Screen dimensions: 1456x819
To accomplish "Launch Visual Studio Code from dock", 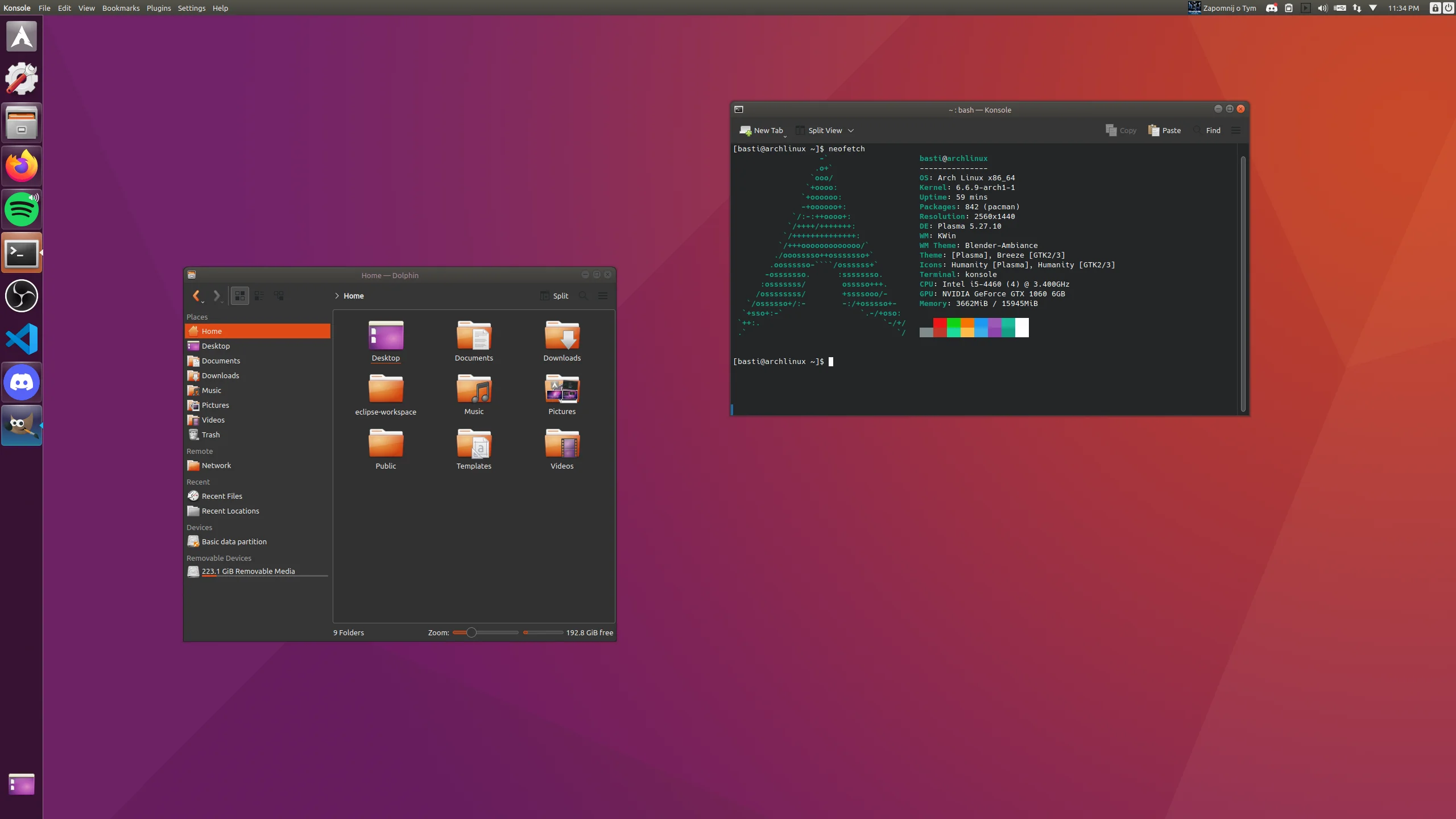I will click(x=22, y=339).
